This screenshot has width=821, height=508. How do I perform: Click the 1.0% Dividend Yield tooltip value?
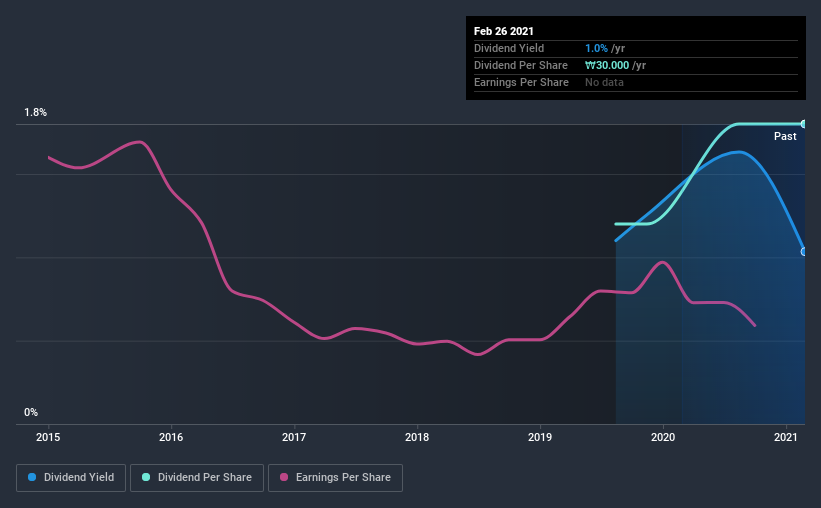point(596,48)
